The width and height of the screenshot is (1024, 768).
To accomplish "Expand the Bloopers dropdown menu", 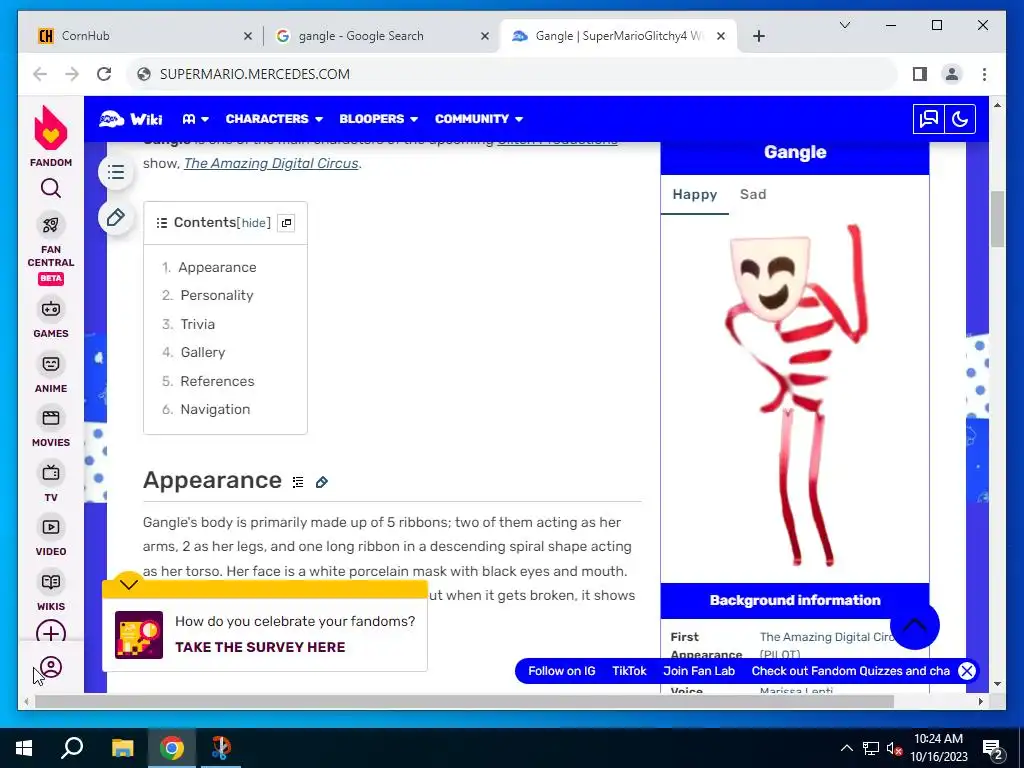I will click(378, 119).
